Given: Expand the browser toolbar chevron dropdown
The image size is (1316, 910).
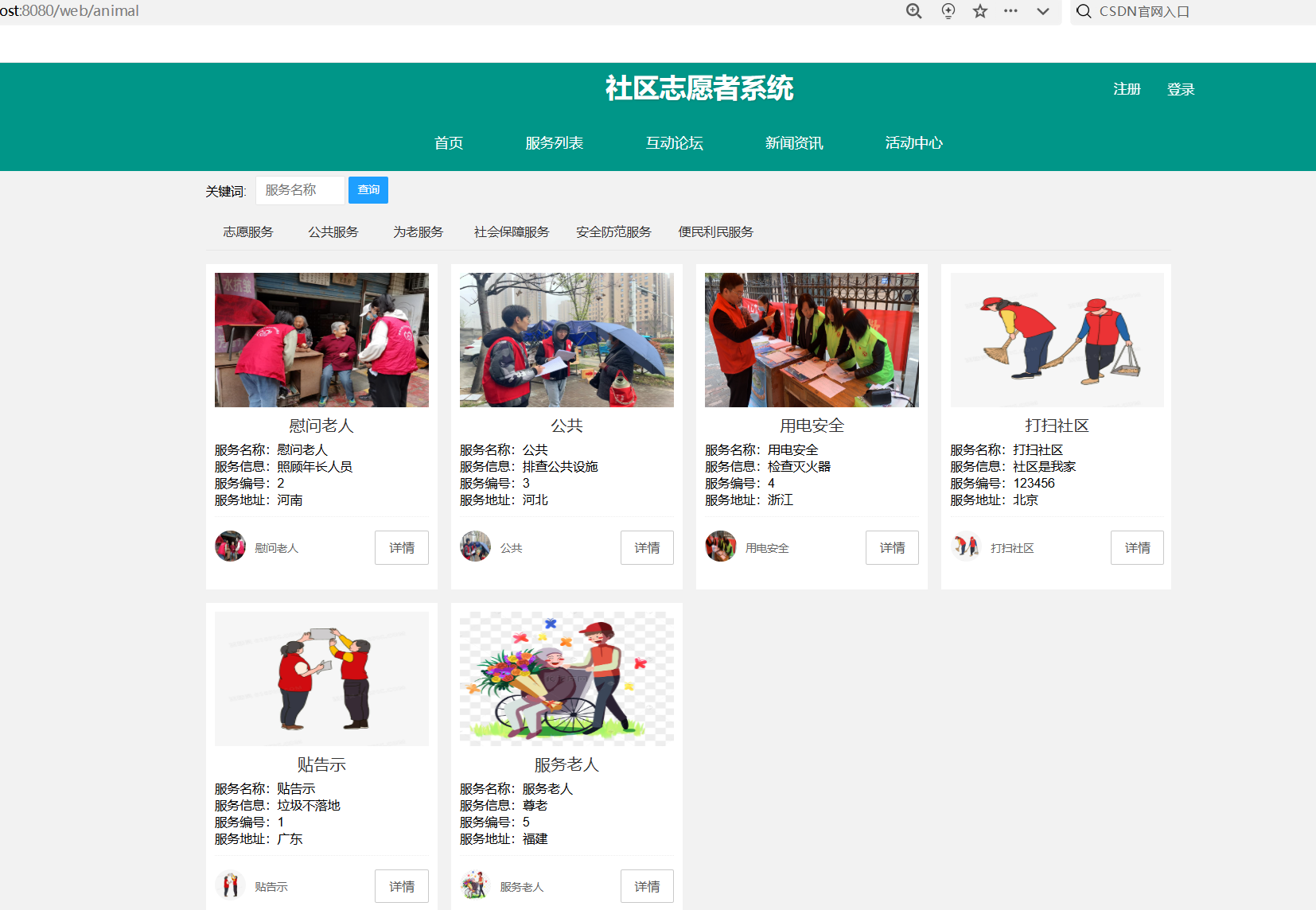Looking at the screenshot, I should pos(1043,11).
